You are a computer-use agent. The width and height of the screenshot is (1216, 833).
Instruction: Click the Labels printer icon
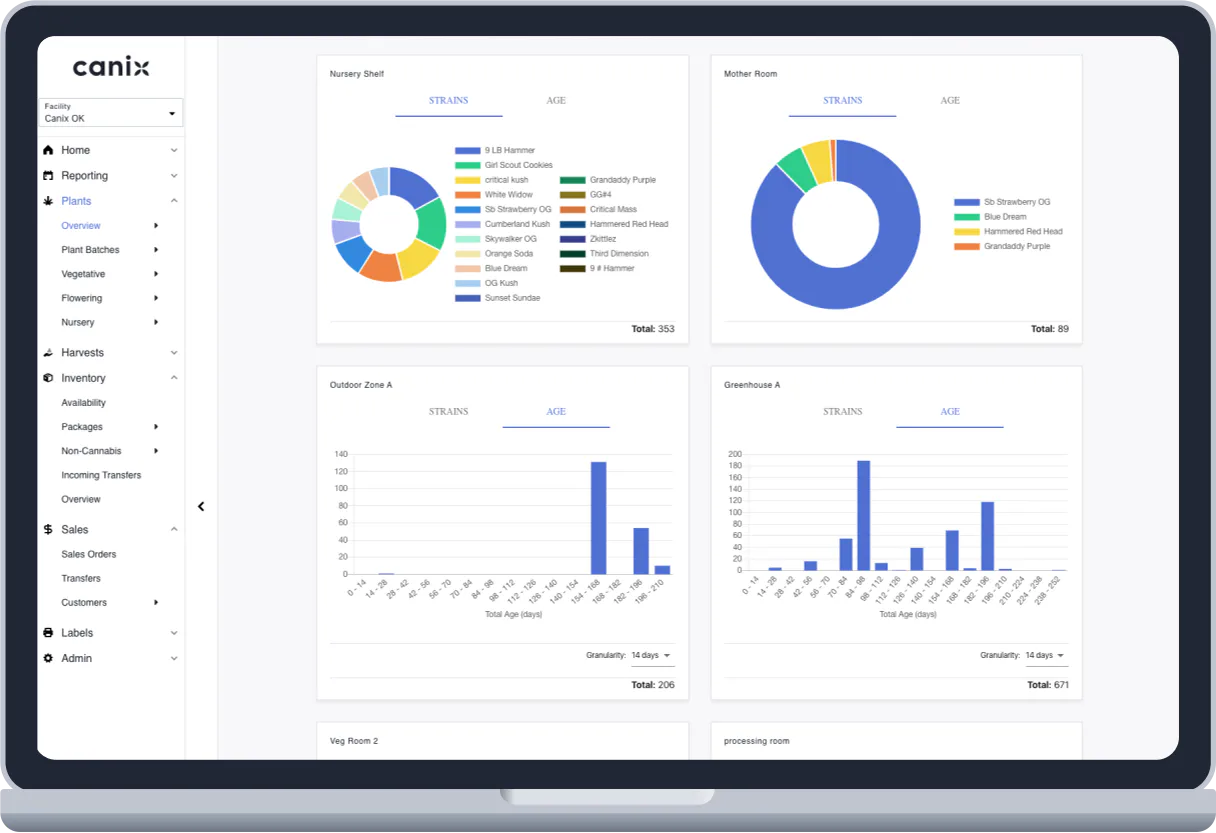(48, 633)
